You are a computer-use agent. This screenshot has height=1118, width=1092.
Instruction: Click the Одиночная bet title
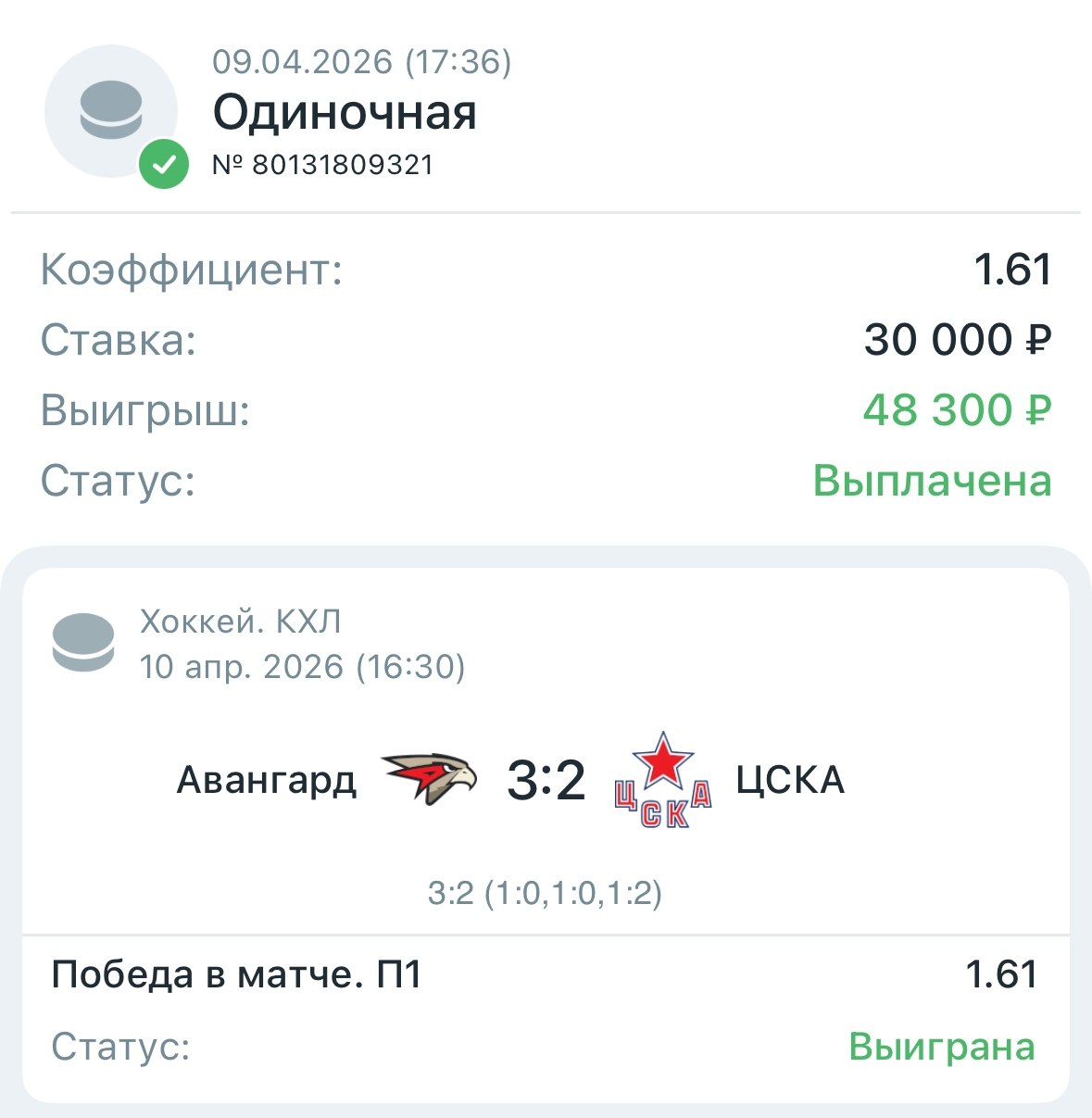[x=345, y=113]
